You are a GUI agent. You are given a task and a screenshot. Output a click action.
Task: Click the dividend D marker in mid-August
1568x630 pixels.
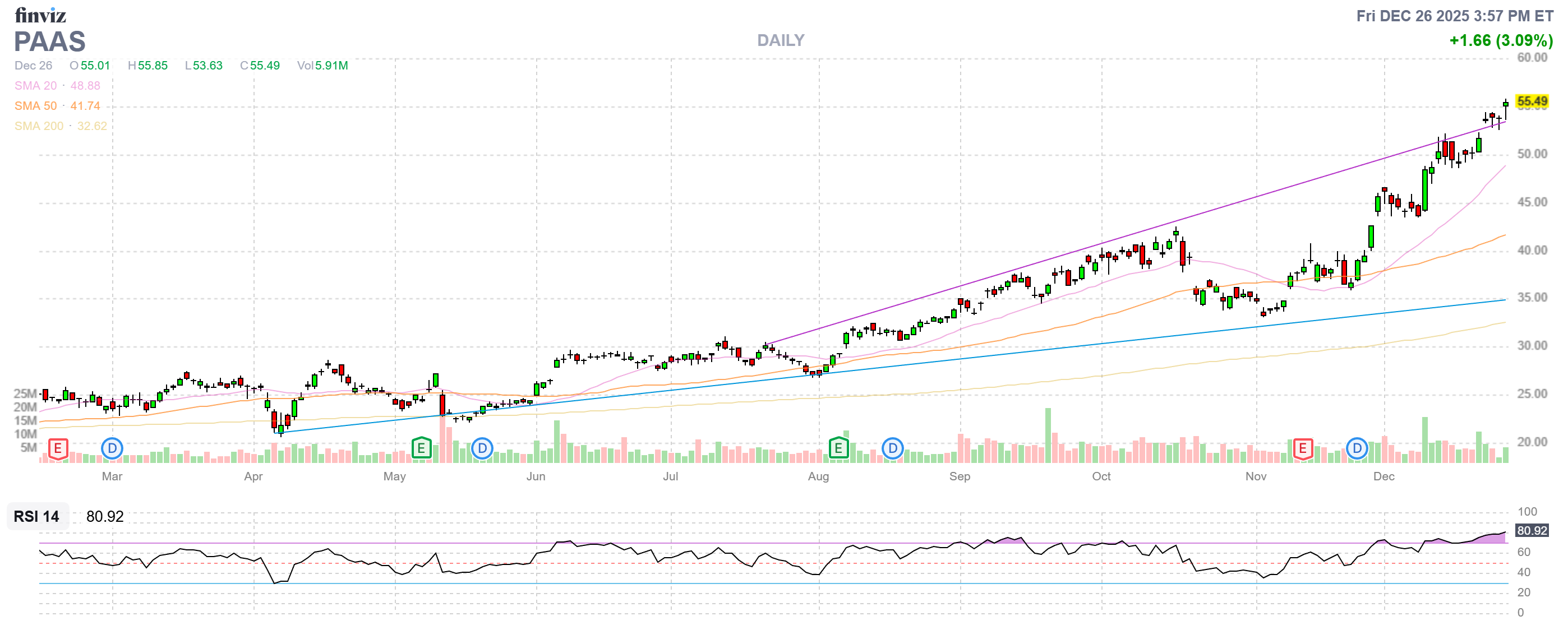pyautogui.click(x=892, y=450)
